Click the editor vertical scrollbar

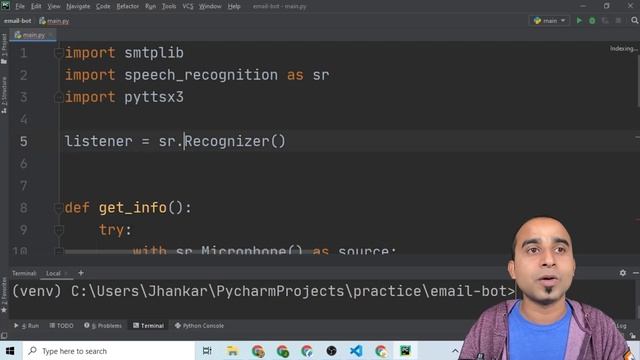638,80
